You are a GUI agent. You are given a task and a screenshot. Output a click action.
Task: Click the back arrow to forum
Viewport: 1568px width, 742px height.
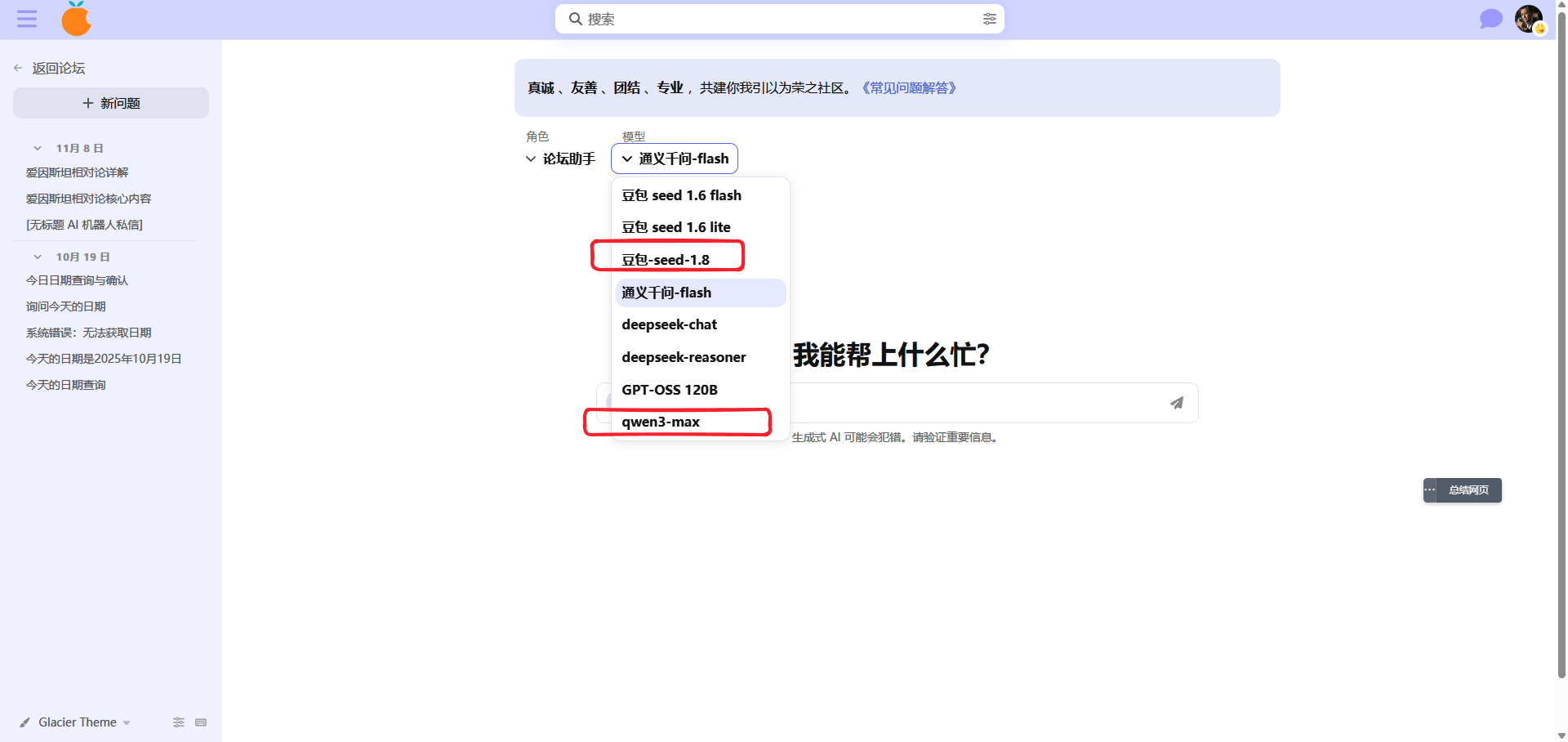pos(18,68)
